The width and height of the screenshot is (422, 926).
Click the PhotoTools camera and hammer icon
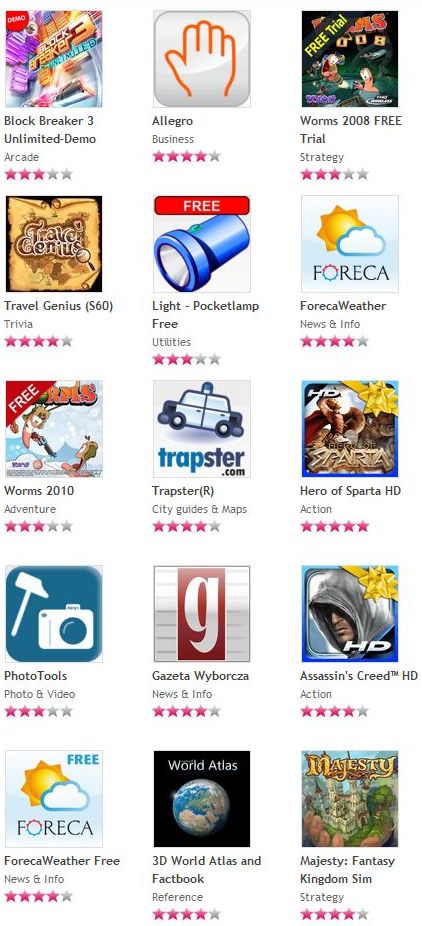[54, 614]
